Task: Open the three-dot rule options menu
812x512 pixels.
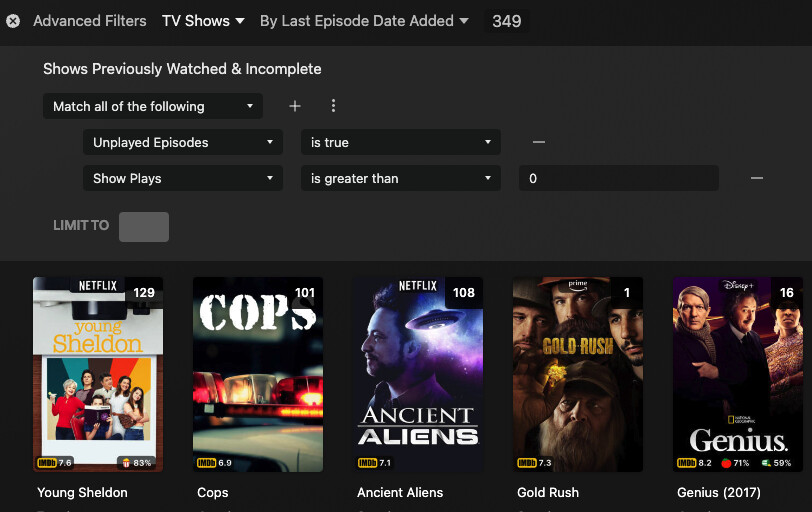Action: coord(333,106)
